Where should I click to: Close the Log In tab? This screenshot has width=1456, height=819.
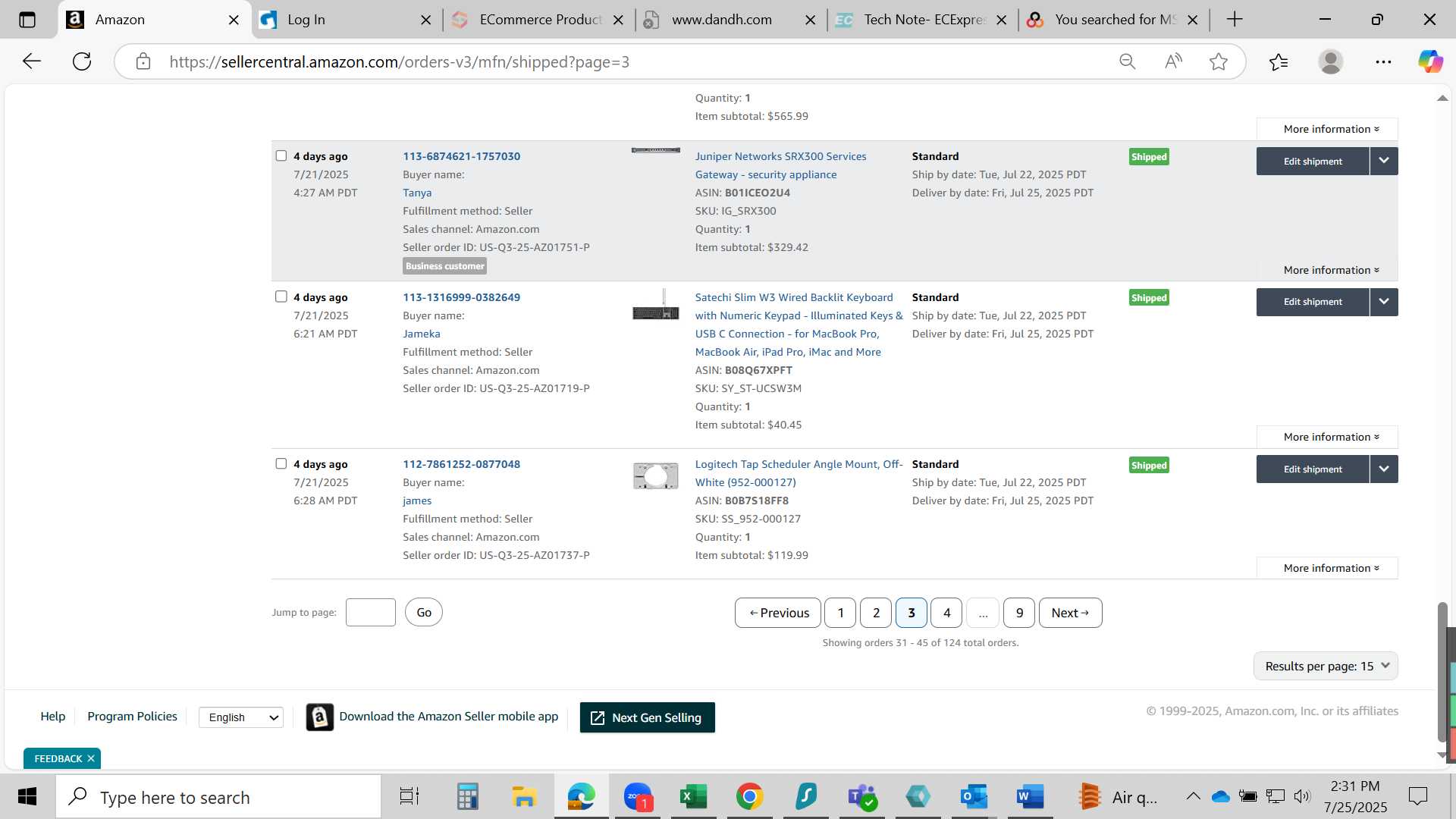tap(426, 20)
